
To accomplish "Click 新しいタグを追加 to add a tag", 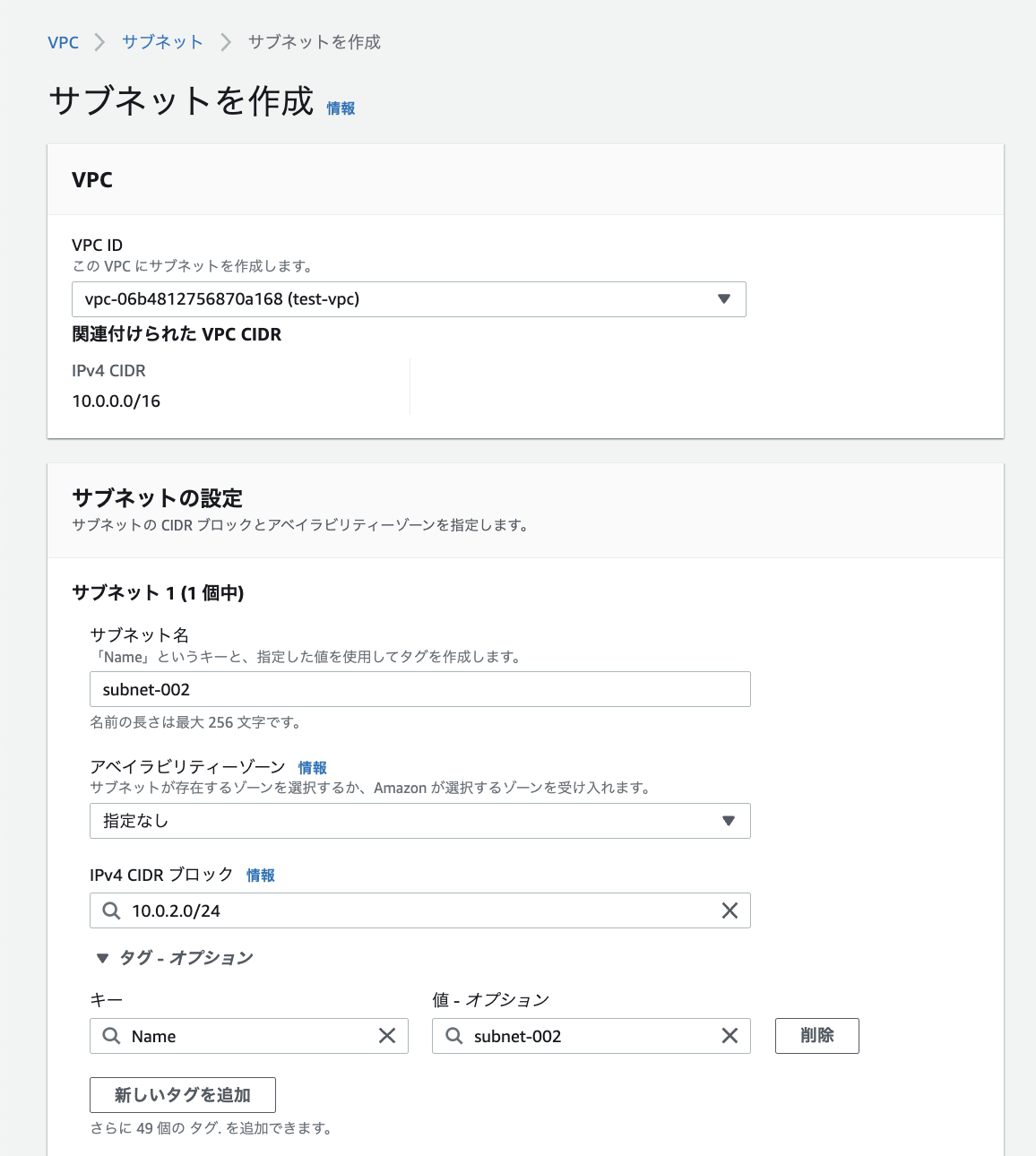I will (x=182, y=1094).
